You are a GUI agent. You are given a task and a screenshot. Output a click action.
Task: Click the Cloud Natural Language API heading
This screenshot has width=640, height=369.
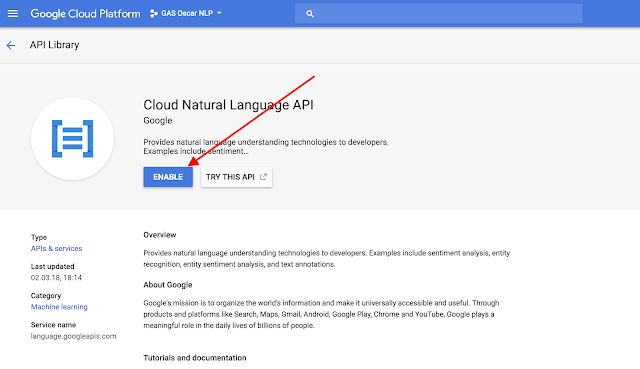click(228, 105)
